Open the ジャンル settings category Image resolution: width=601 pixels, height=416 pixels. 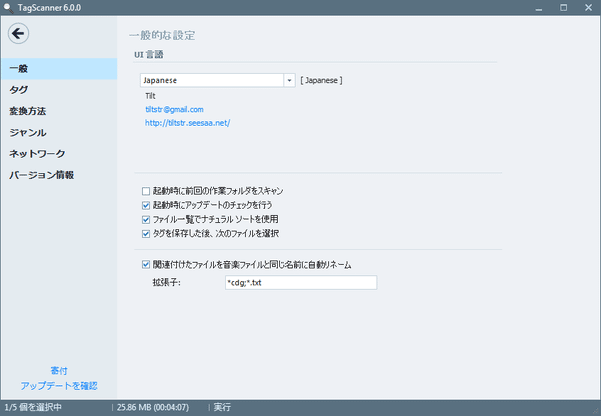click(59, 133)
